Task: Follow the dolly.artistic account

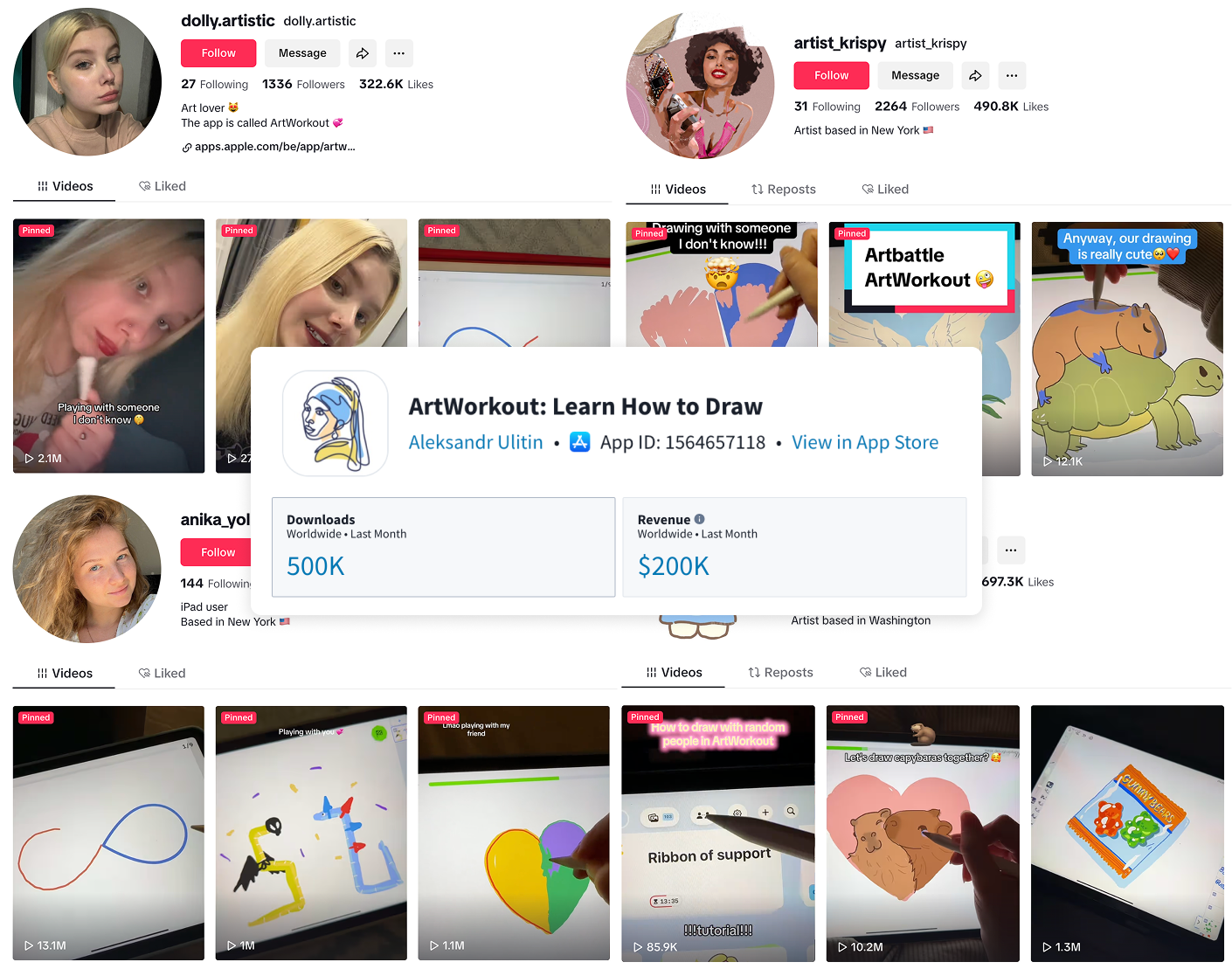Action: tap(218, 53)
